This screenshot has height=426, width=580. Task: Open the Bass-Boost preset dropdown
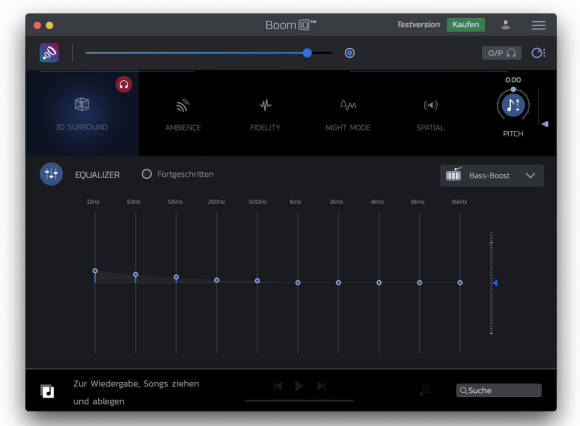pos(492,175)
